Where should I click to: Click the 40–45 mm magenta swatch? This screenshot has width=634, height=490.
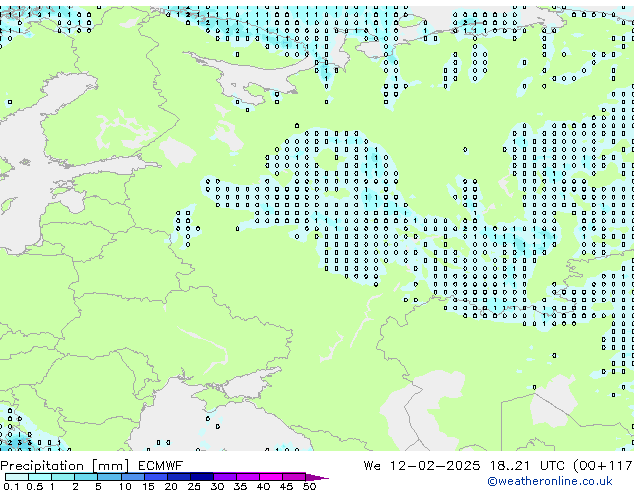coord(271,477)
